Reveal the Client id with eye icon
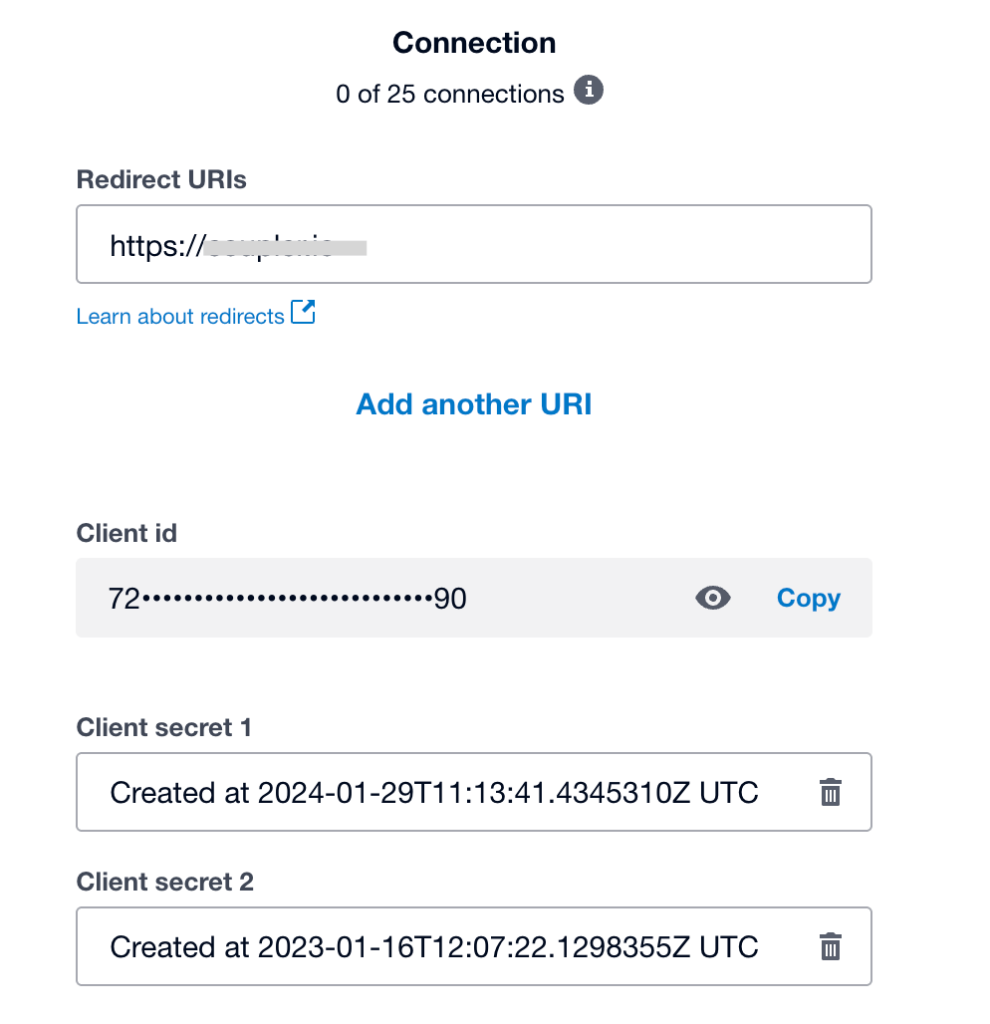Screen dimensions: 990x1024 [x=712, y=598]
